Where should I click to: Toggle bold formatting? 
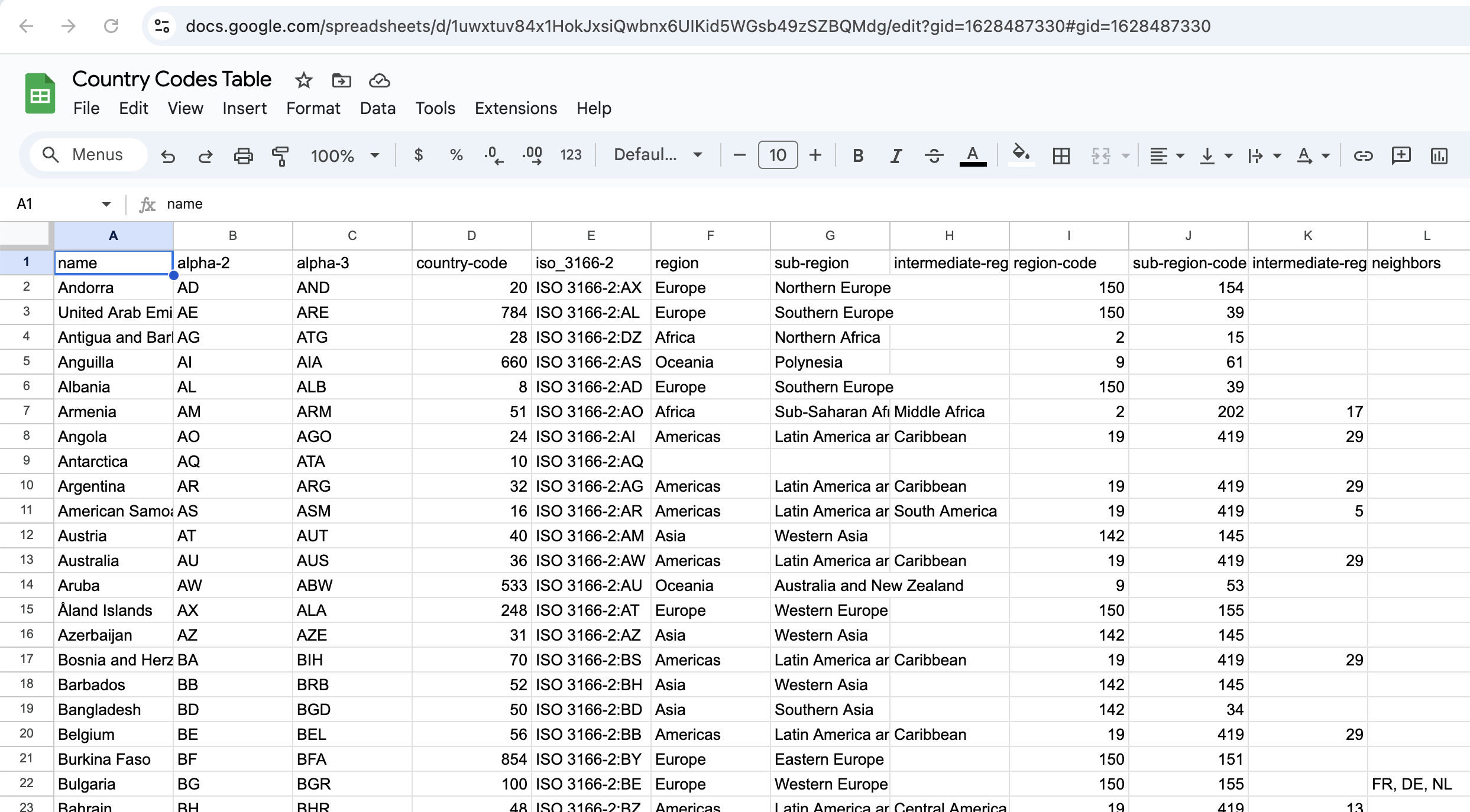pyautogui.click(x=857, y=155)
